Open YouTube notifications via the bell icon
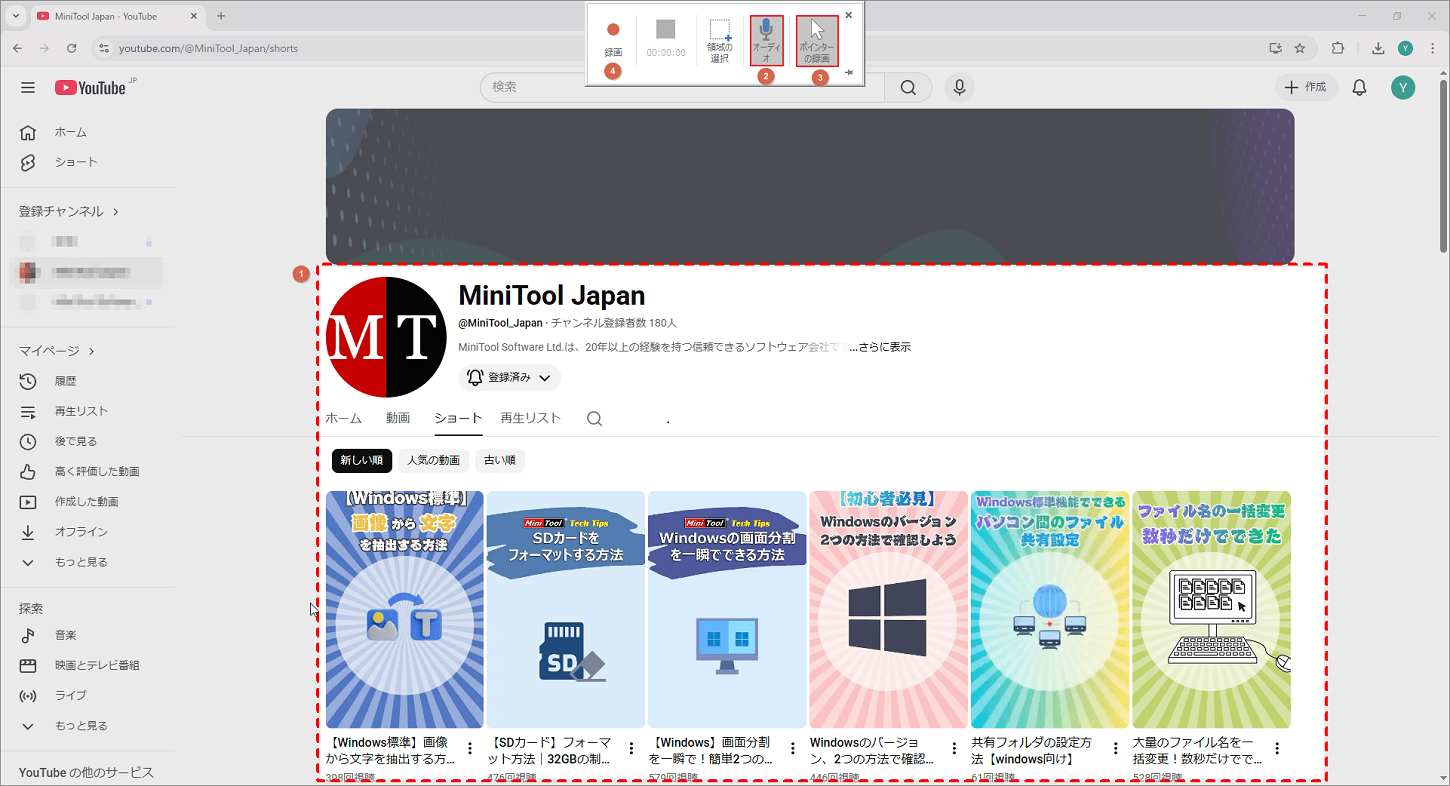This screenshot has width=1450, height=786. [x=1359, y=87]
